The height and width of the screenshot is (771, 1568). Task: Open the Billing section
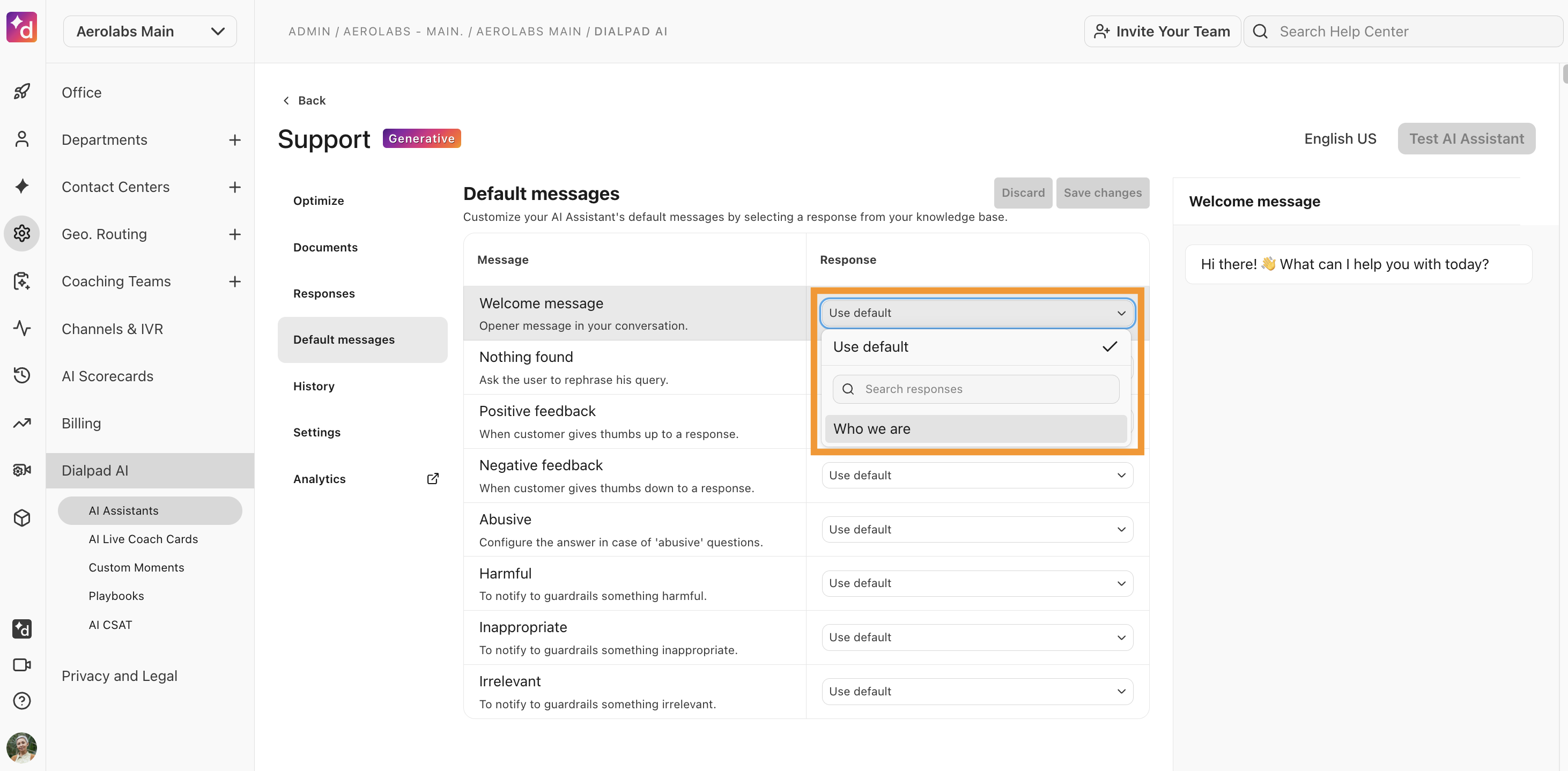[x=81, y=424]
